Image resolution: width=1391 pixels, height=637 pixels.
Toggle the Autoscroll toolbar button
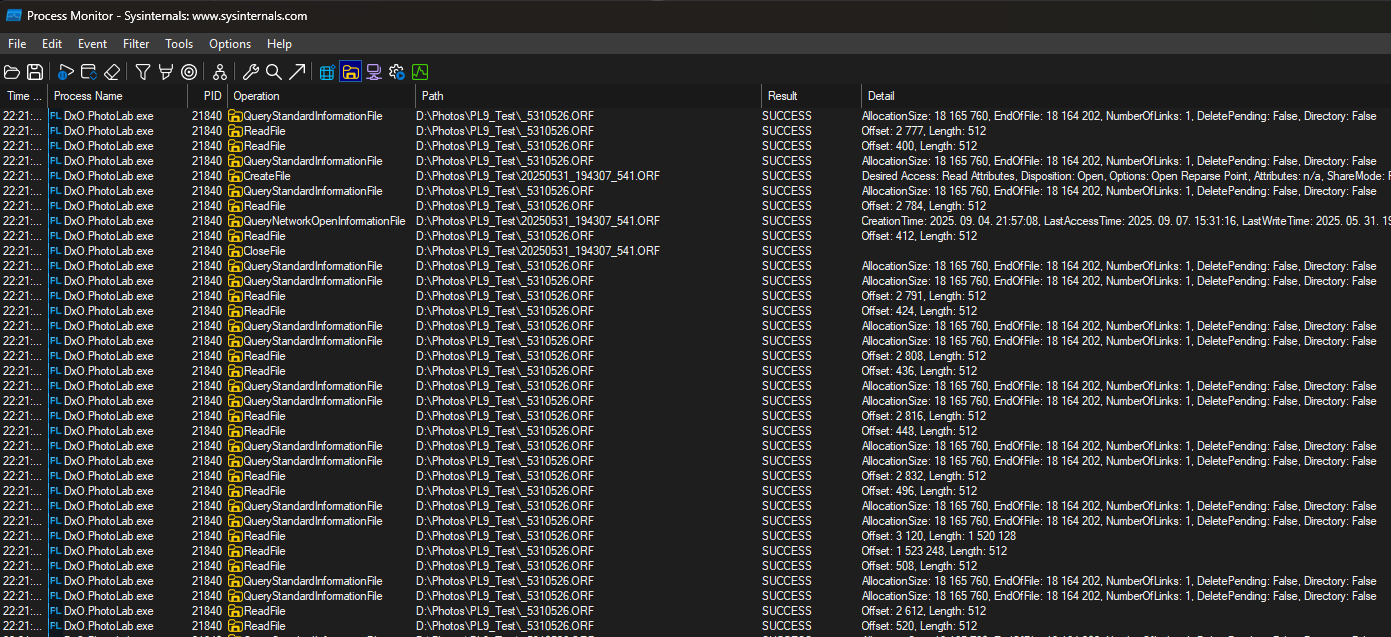pyautogui.click(x=89, y=72)
